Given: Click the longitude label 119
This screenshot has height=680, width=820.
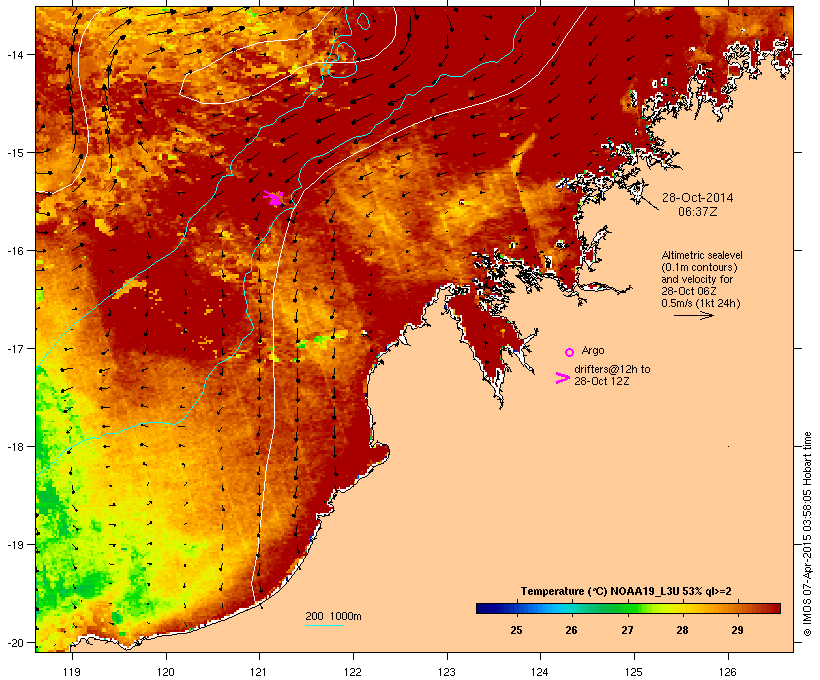Looking at the screenshot, I should click(x=72, y=672).
